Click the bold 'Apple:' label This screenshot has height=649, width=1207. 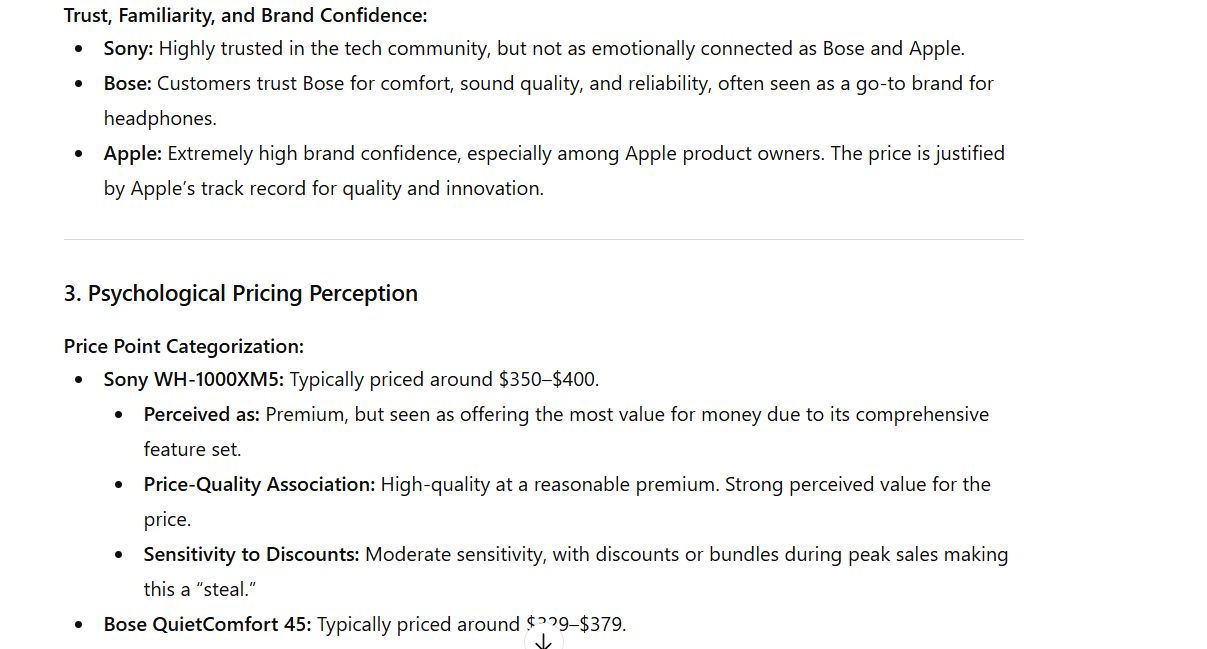(132, 153)
